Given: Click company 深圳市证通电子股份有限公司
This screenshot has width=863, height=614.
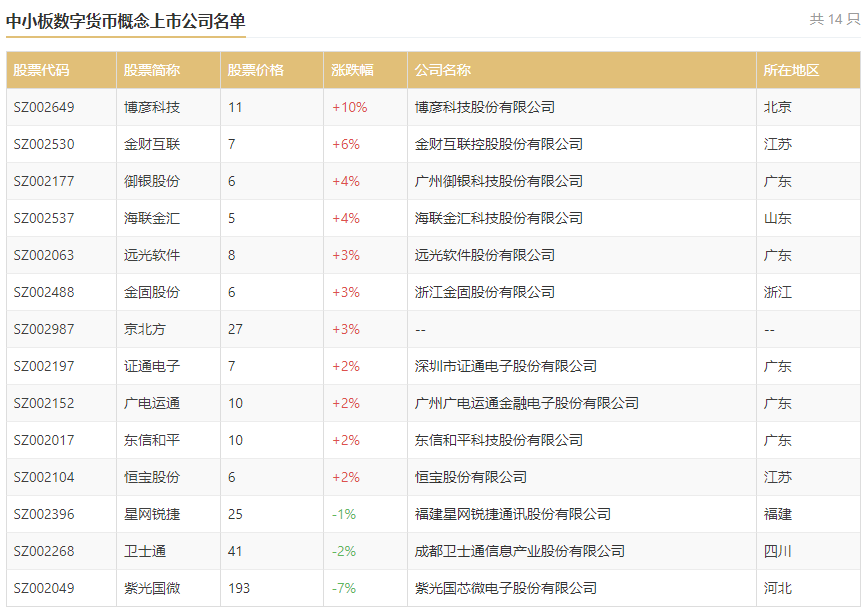Looking at the screenshot, I should pyautogui.click(x=506, y=366).
